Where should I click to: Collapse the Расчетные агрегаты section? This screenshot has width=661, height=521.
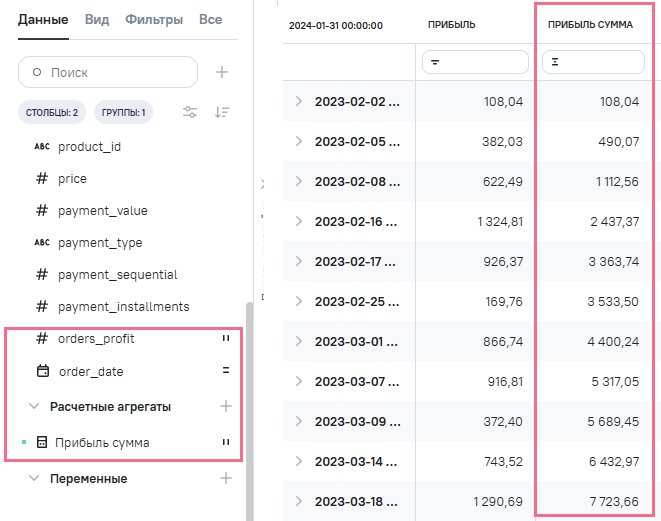tap(34, 407)
